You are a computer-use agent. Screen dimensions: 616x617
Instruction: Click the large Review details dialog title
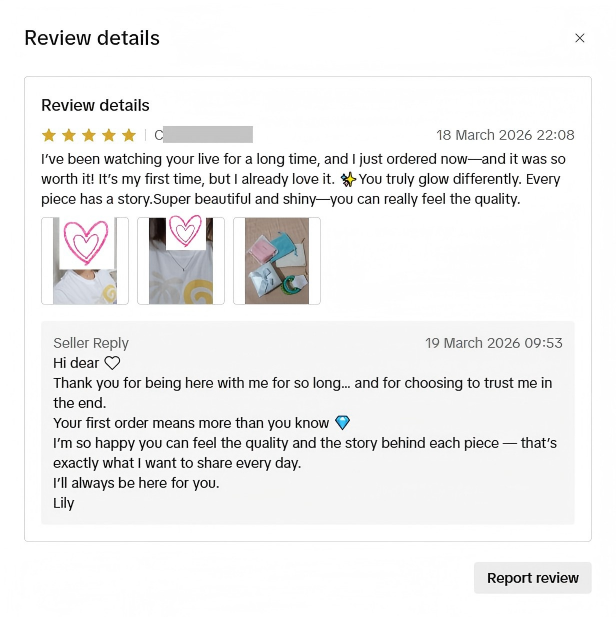coord(92,38)
